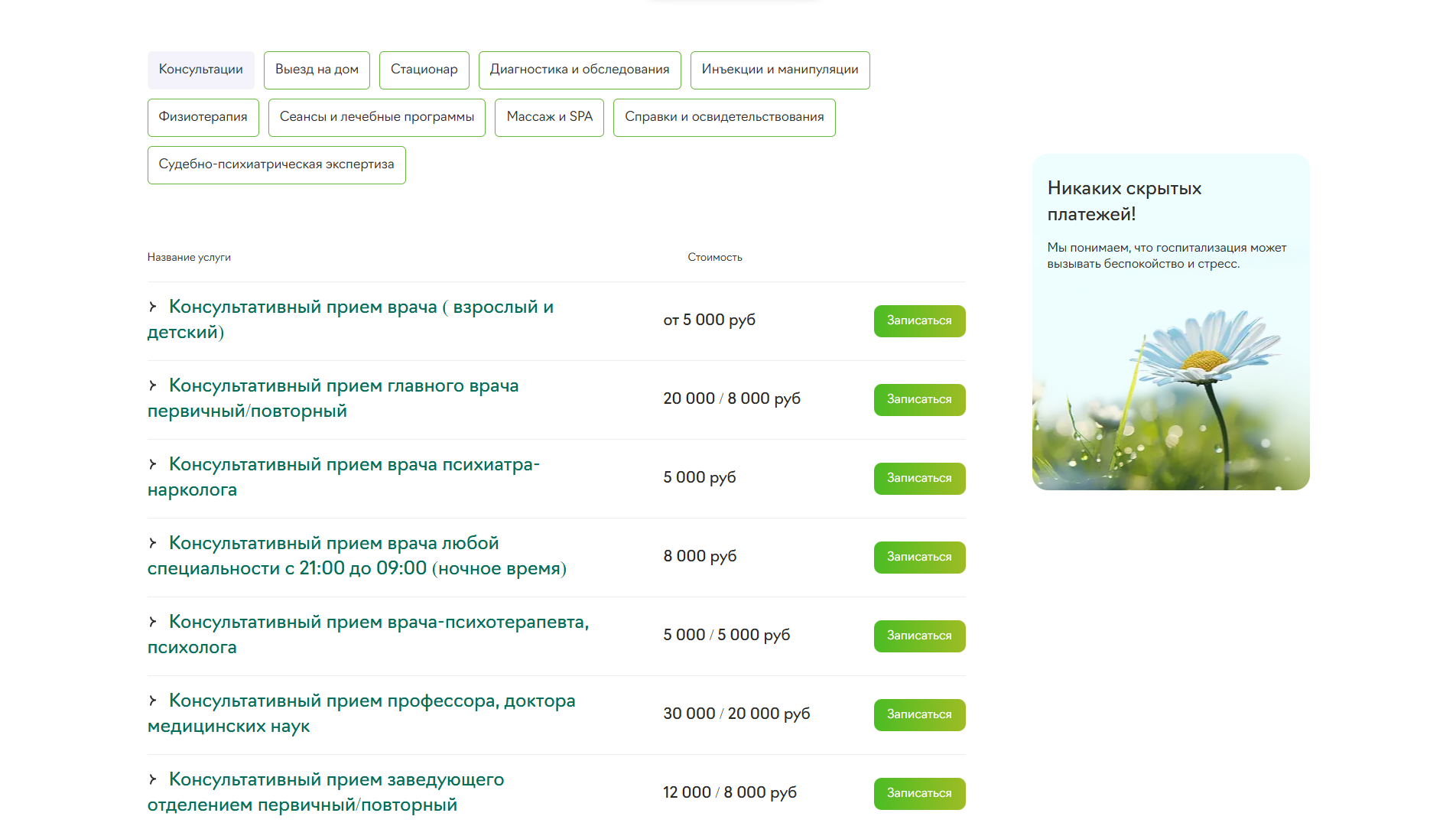Click Записаться for взрослый и детский consultation

919,321
